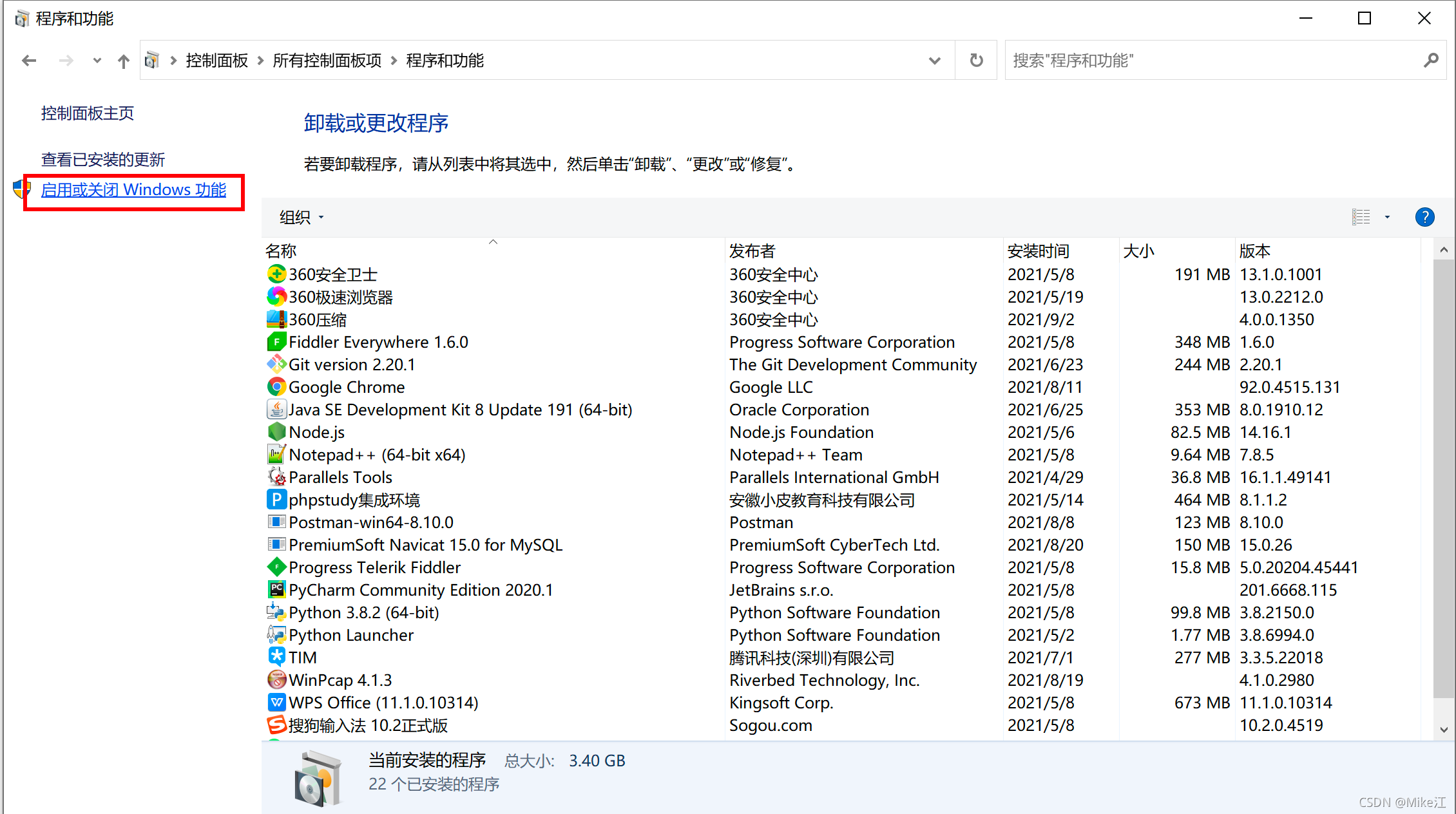Select the Notepad++ icon

(276, 455)
